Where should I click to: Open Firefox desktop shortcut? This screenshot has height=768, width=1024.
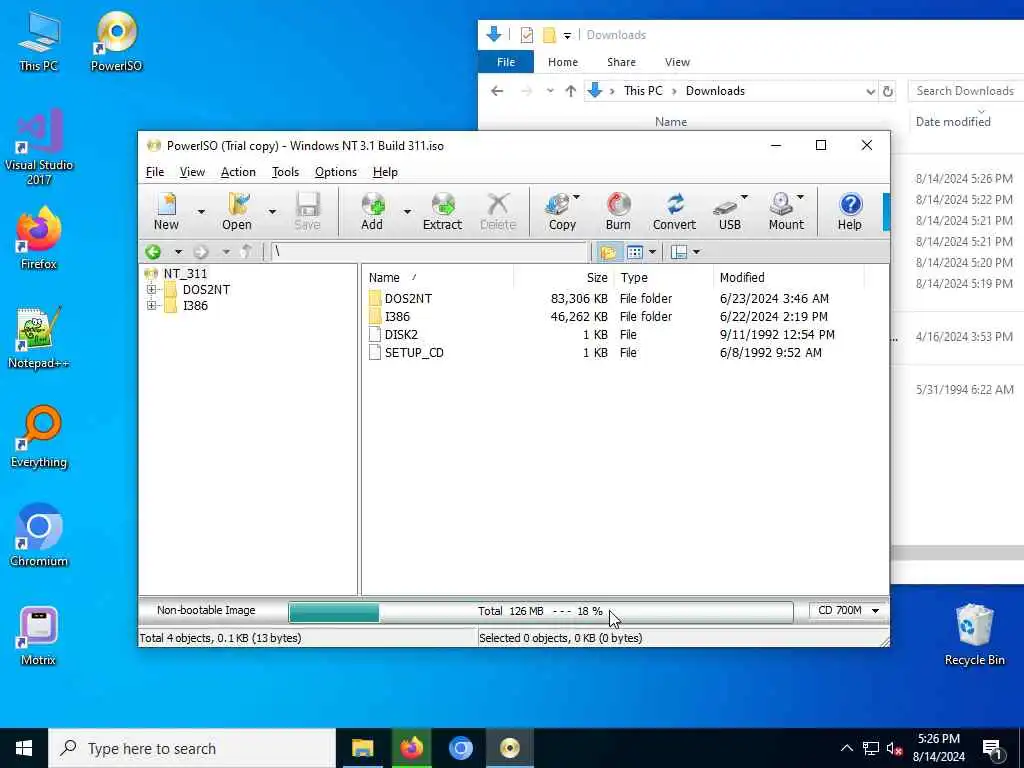pyautogui.click(x=39, y=238)
